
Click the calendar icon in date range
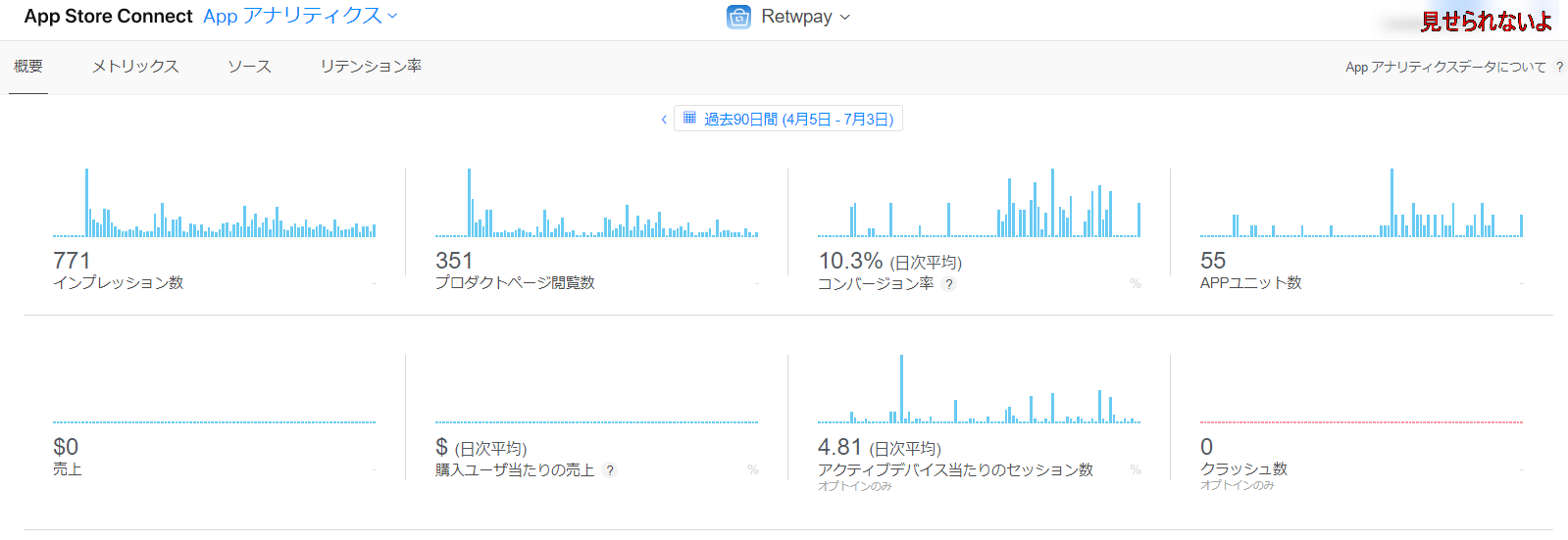(689, 119)
